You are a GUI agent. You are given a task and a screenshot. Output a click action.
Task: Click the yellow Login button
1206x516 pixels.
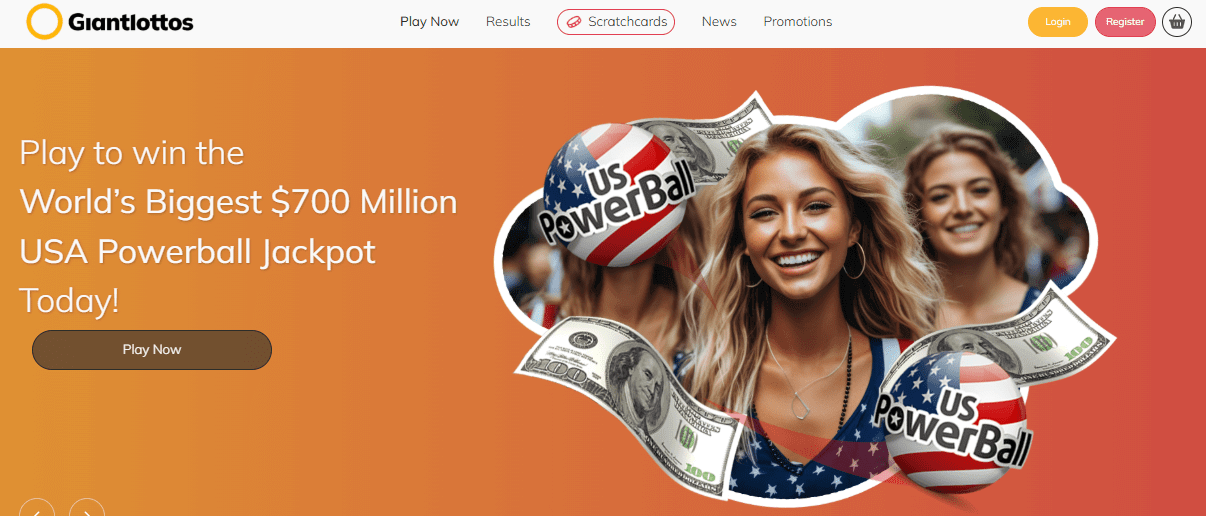(1058, 22)
